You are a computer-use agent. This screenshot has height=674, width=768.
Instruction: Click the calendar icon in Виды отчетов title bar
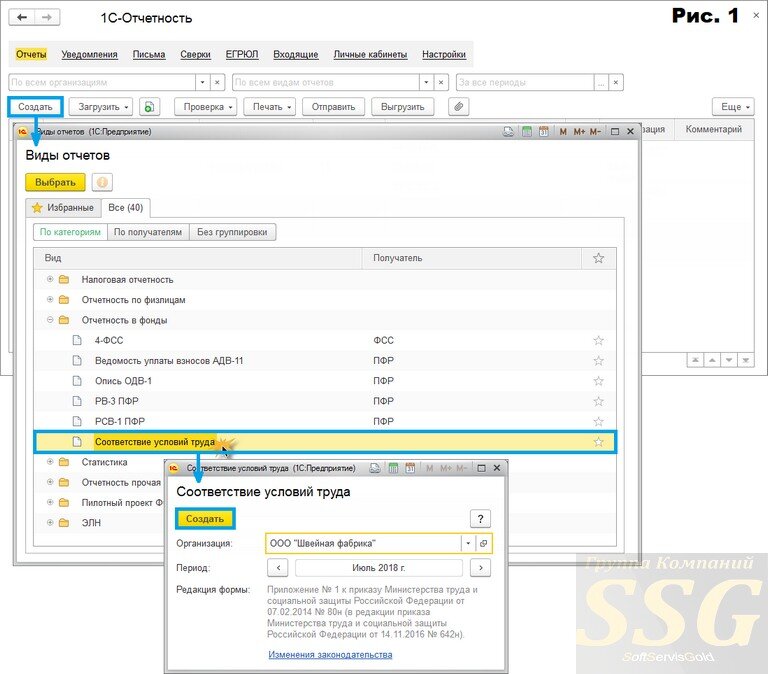[x=543, y=131]
